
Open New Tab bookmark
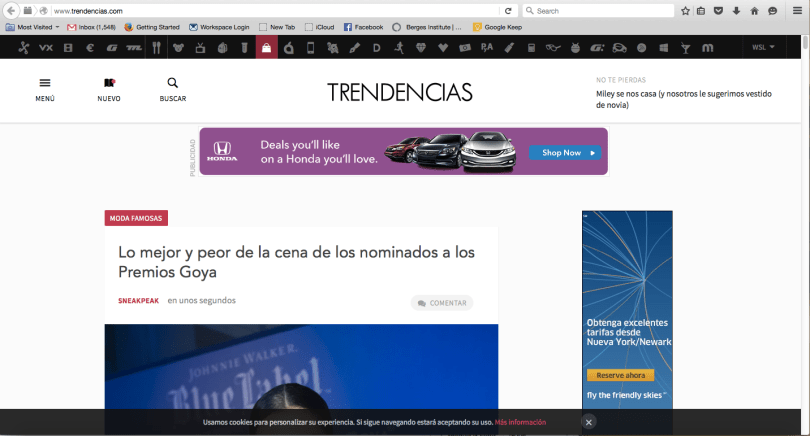pos(277,27)
